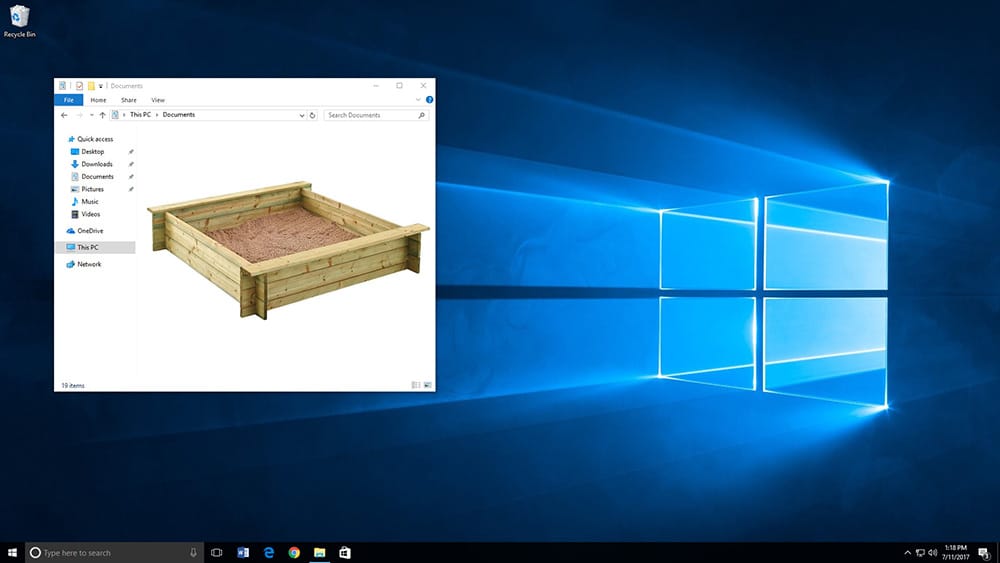Image resolution: width=1000 pixels, height=563 pixels.
Task: Click the Explorer window system menu icon
Action: 62,85
